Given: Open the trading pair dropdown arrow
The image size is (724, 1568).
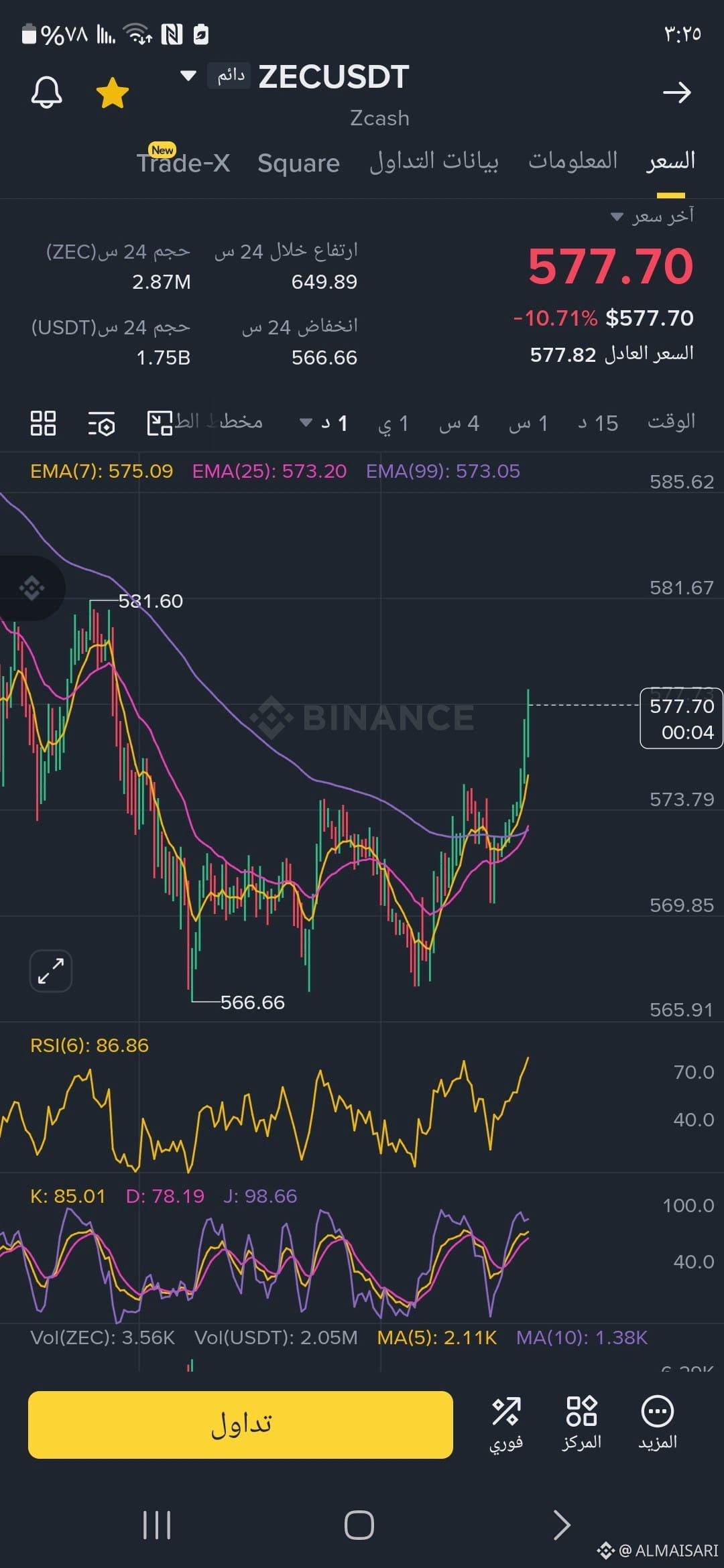Looking at the screenshot, I should point(188,76).
